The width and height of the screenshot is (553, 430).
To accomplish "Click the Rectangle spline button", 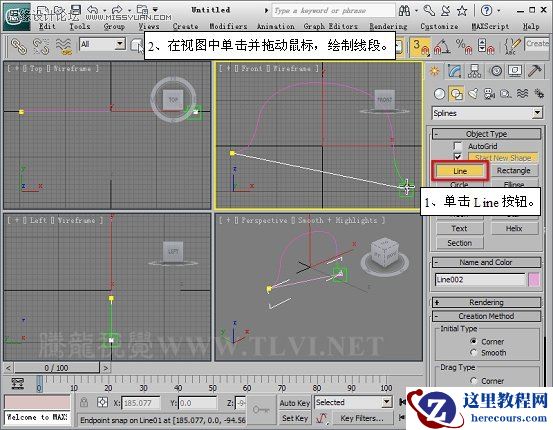I will click(514, 171).
